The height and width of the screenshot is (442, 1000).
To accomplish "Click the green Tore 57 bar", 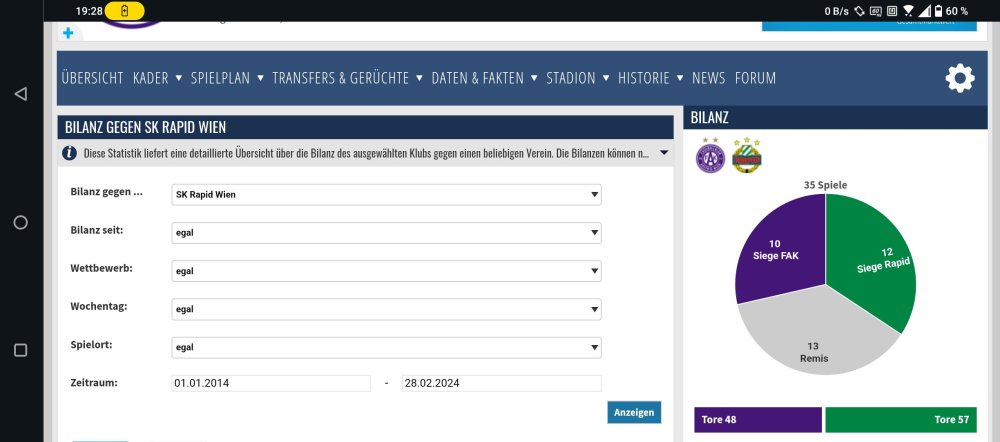I will pos(901,420).
